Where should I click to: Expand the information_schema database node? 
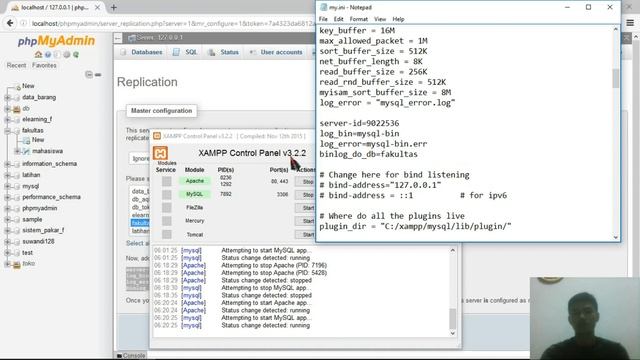coord(7,164)
